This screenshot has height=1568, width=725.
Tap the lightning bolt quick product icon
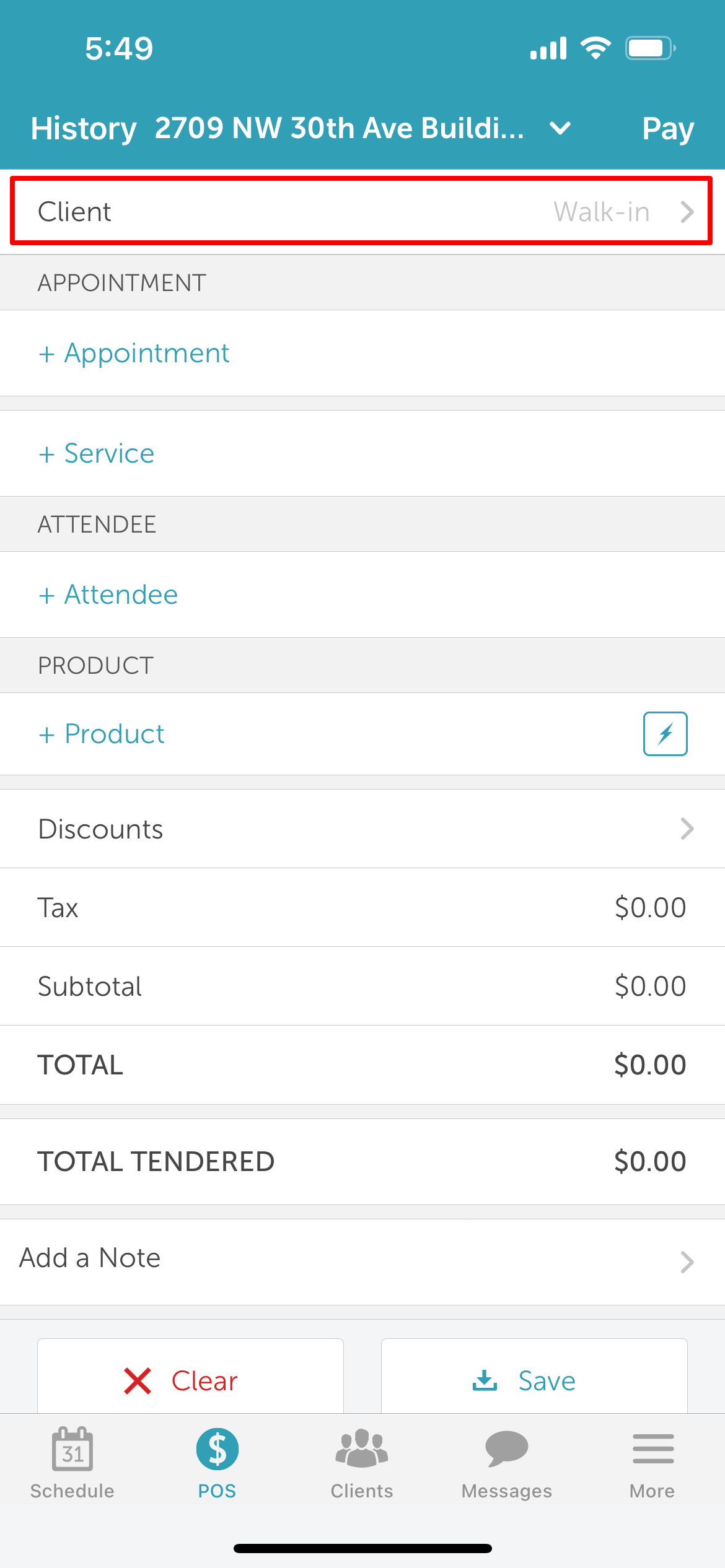click(665, 734)
